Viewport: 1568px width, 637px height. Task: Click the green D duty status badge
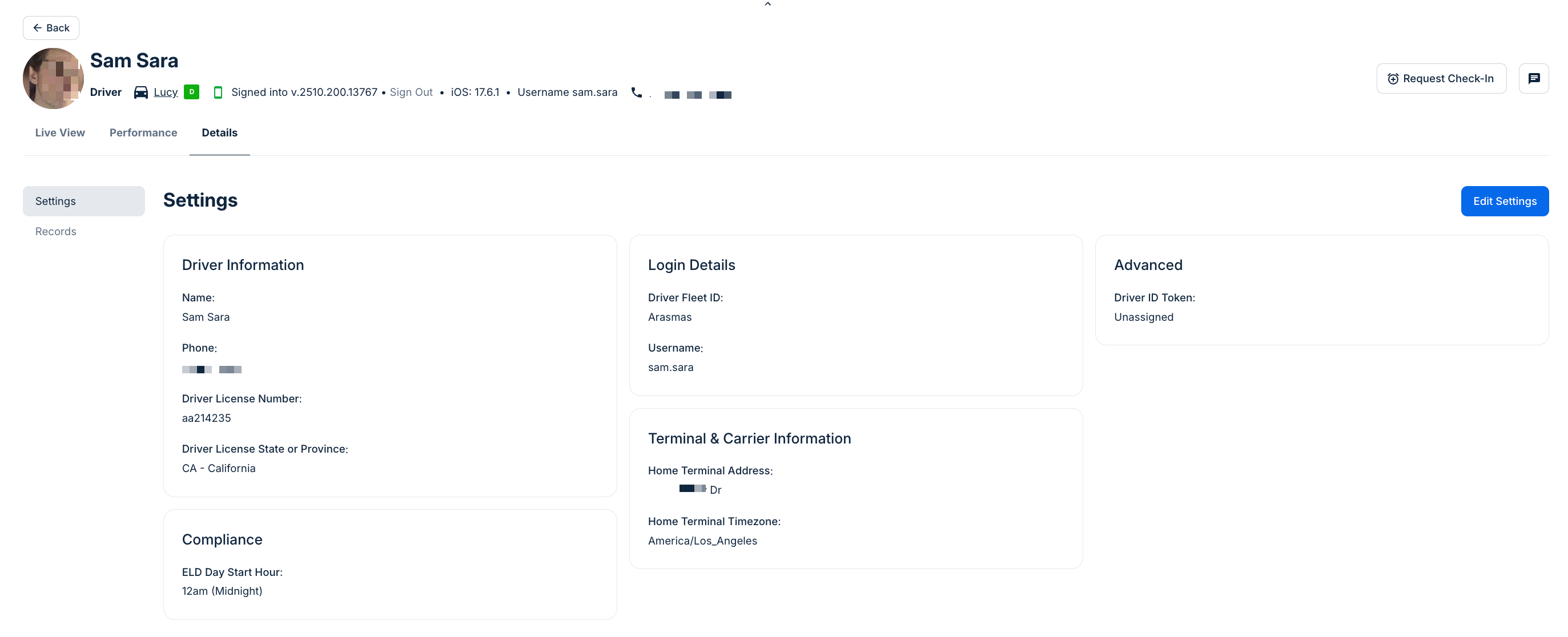pos(191,92)
